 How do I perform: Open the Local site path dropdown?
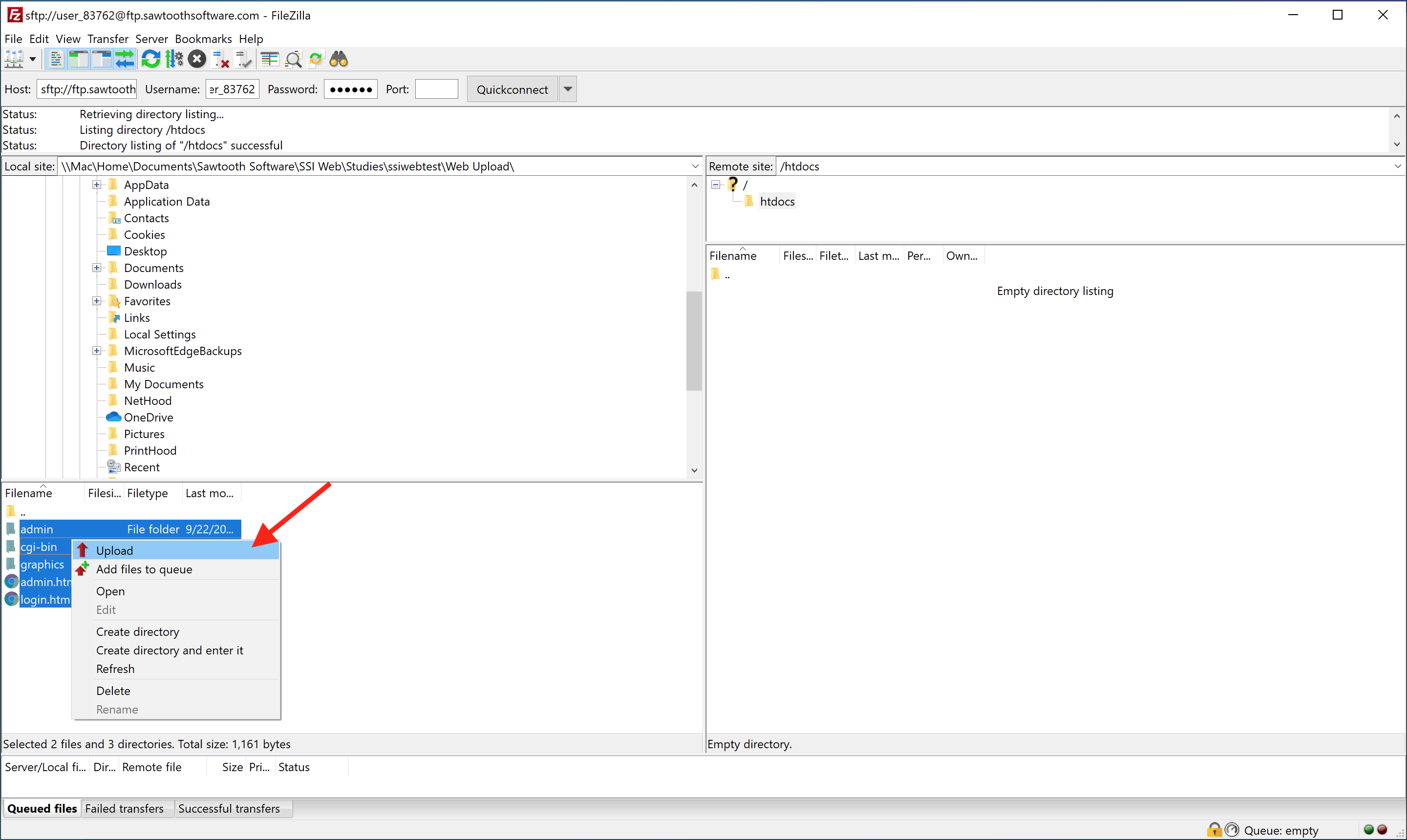695,167
